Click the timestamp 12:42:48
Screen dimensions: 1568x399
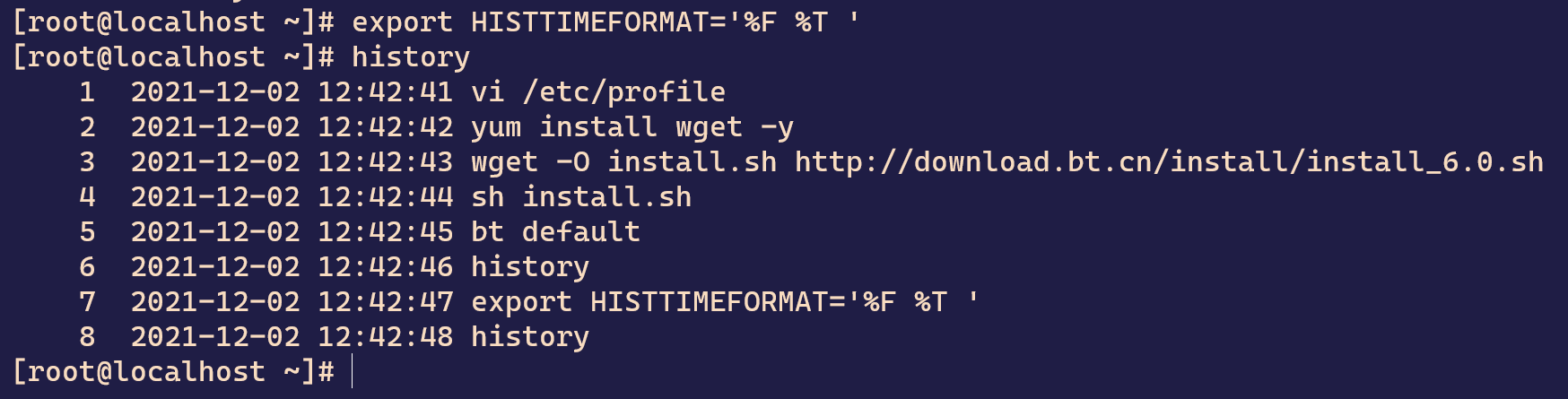click(x=386, y=337)
